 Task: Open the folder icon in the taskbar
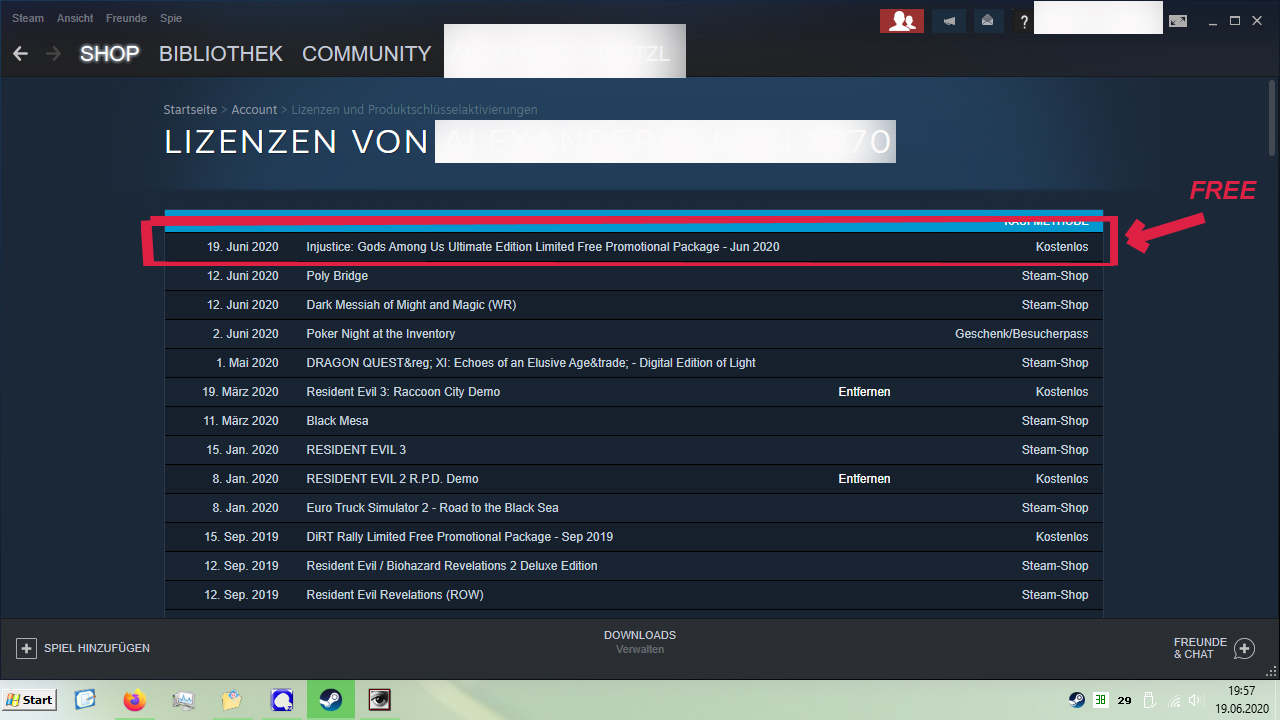click(232, 700)
